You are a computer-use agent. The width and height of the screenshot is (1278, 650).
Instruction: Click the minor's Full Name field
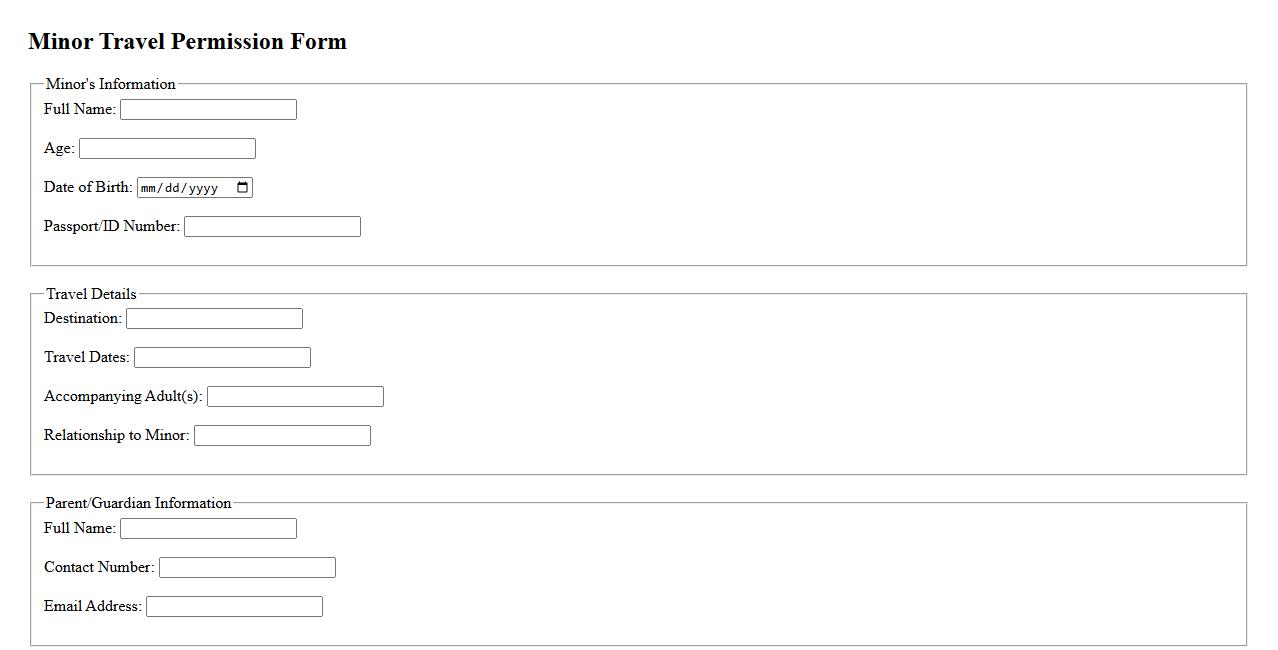click(x=208, y=109)
